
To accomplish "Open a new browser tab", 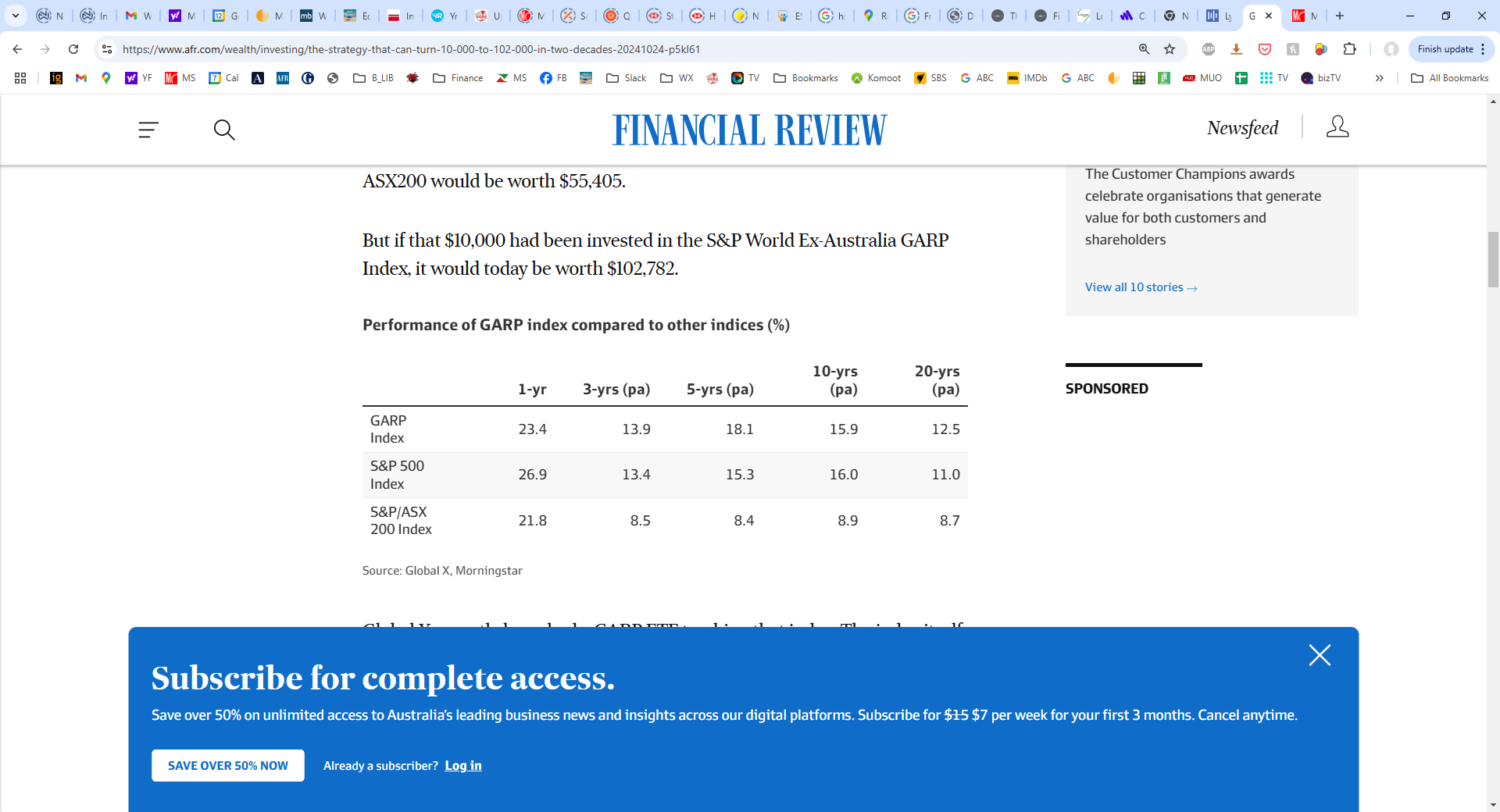I will point(1340,16).
